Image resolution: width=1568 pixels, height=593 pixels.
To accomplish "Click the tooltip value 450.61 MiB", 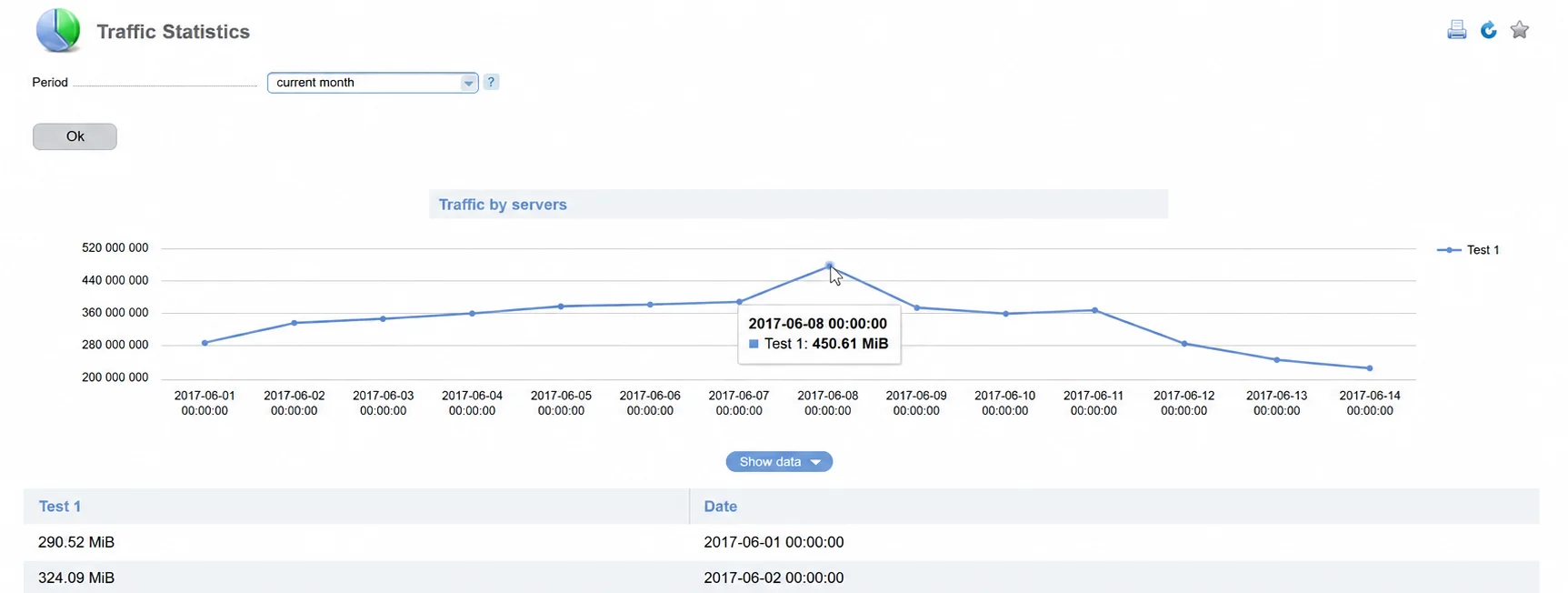I will coord(850,344).
